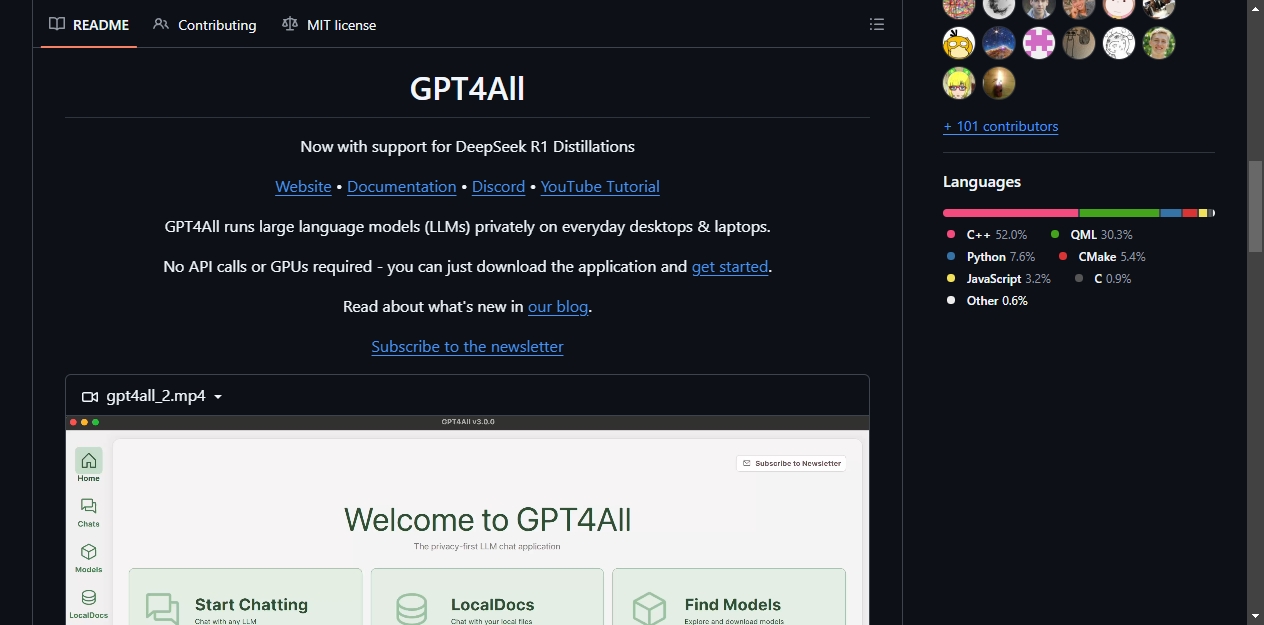Open the candle flame contributor avatar

click(x=999, y=83)
